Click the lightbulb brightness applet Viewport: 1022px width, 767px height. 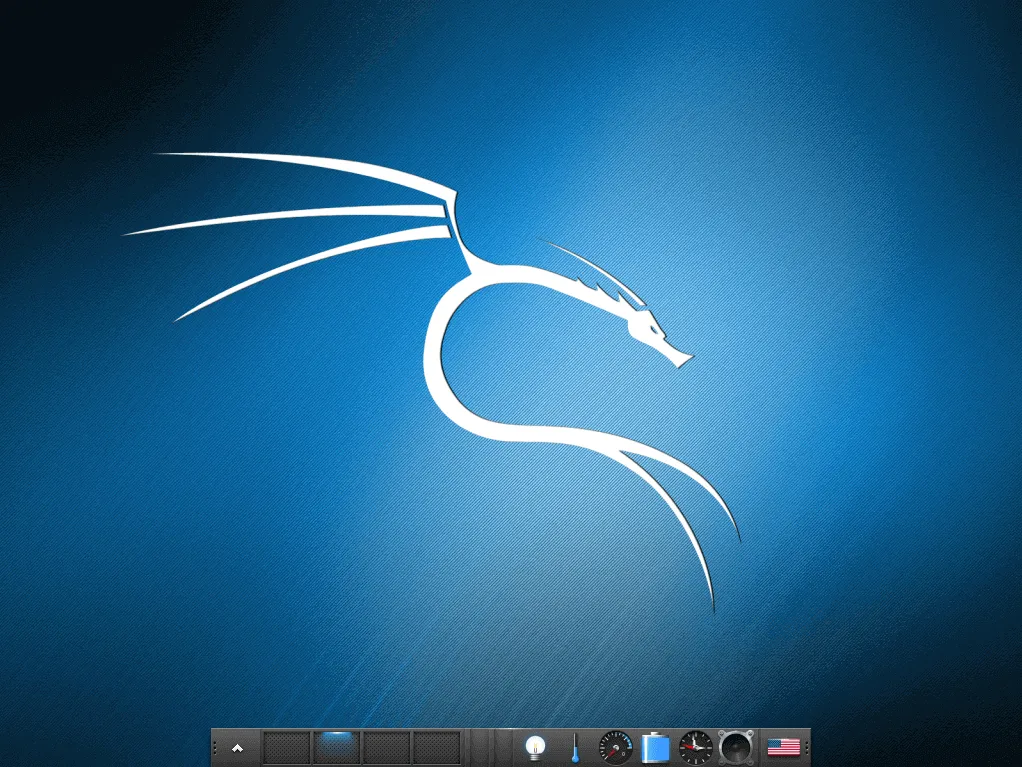(534, 748)
